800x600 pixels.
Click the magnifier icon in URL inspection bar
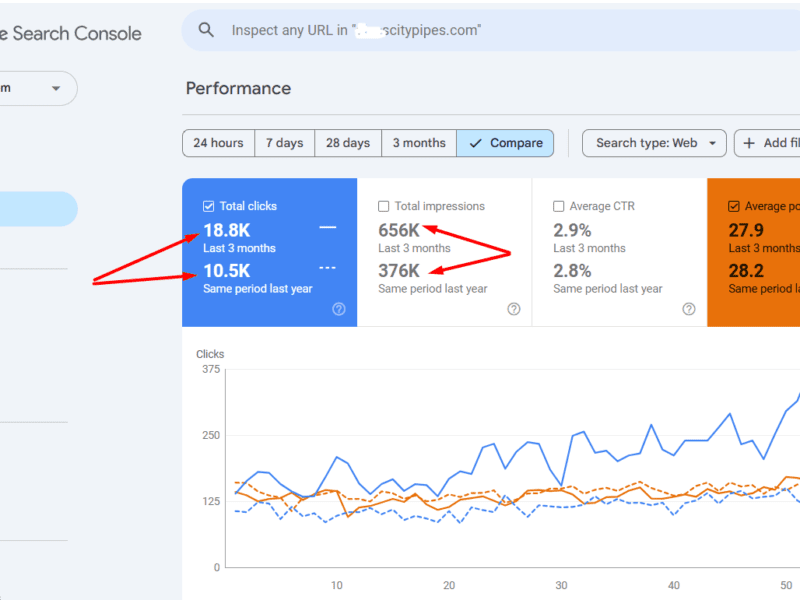coord(207,30)
